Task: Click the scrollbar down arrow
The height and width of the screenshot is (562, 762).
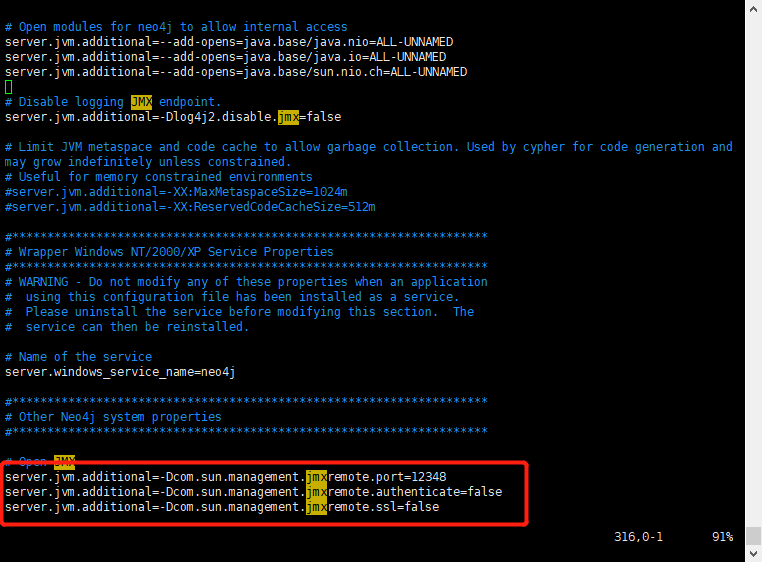Action: [x=753, y=554]
